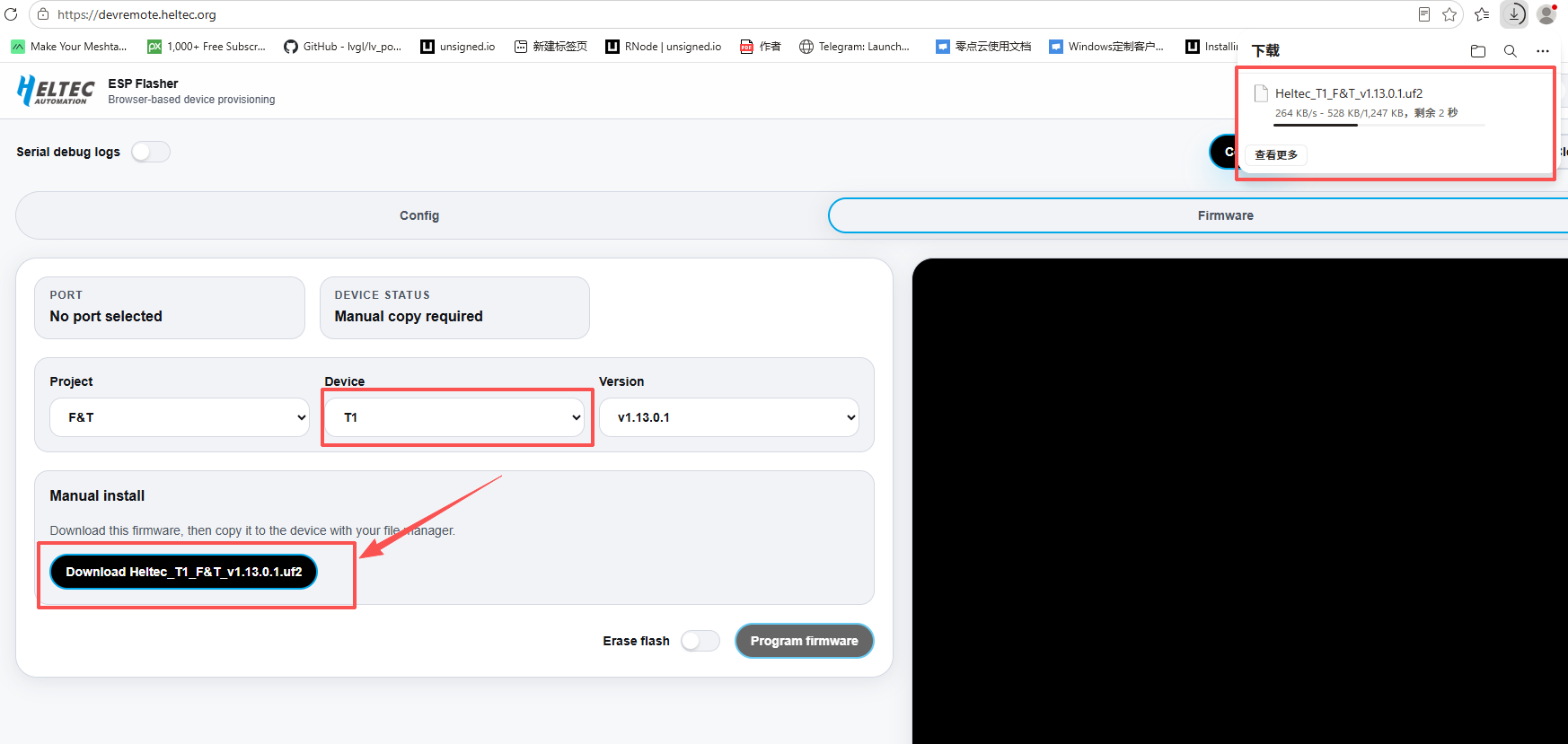Open the browser profile avatar
Viewport: 1568px width, 744px height.
[1546, 14]
